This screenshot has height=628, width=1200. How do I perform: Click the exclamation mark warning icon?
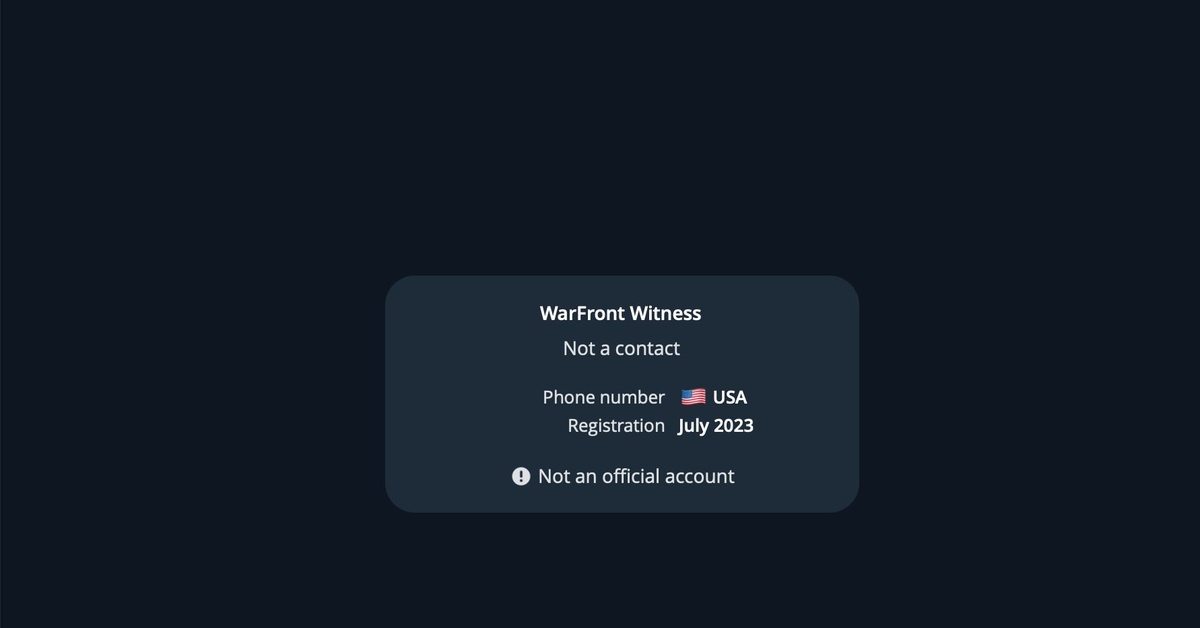(521, 476)
